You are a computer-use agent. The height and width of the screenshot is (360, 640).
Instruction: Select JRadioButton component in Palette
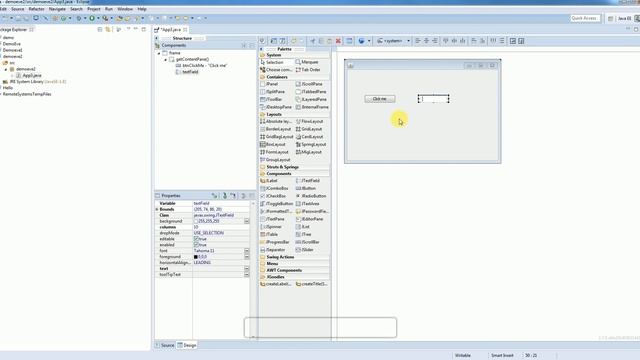point(311,196)
